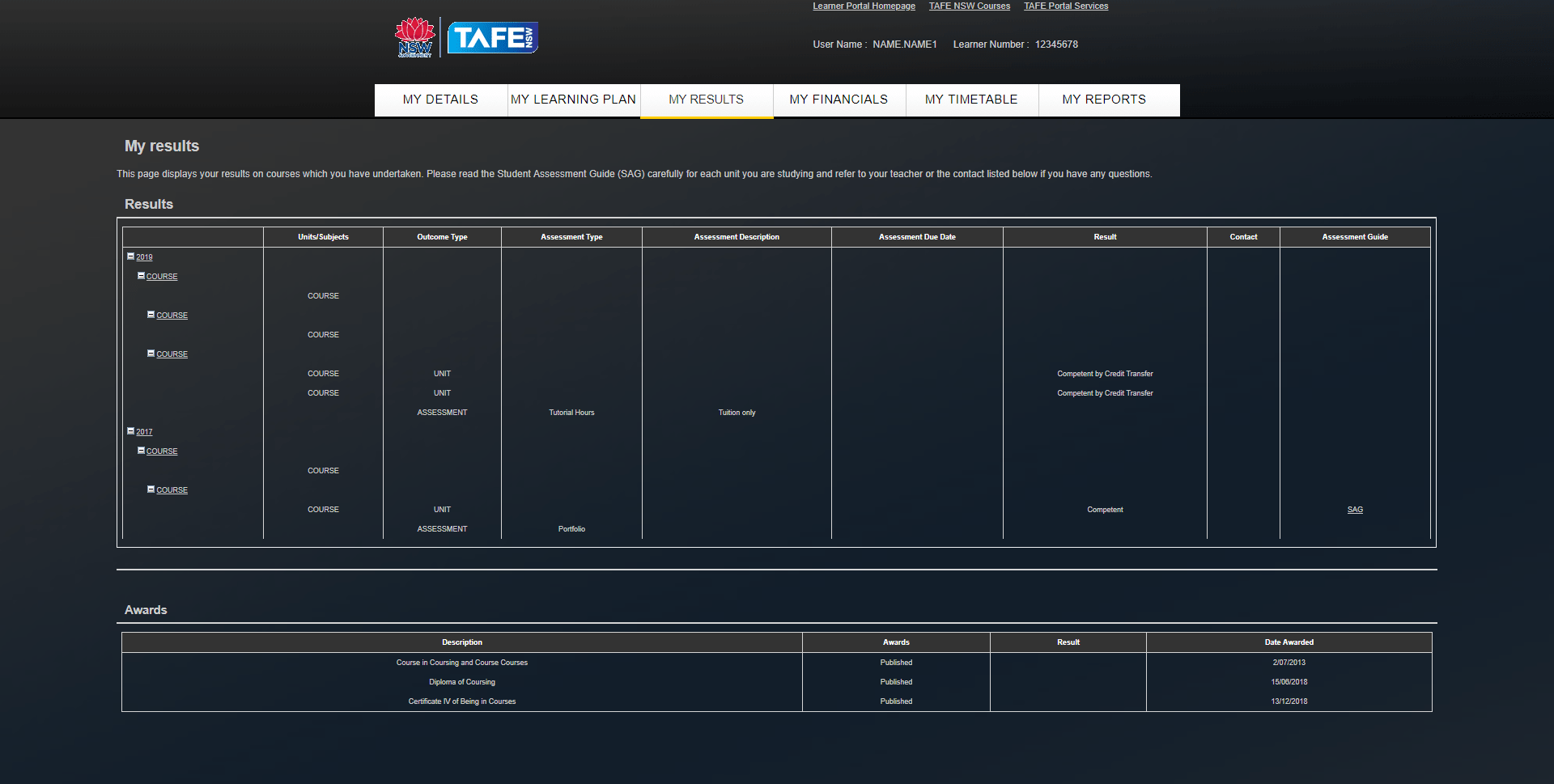Collapse the second nested COURSE node under 2019
1554x784 pixels.
(151, 315)
